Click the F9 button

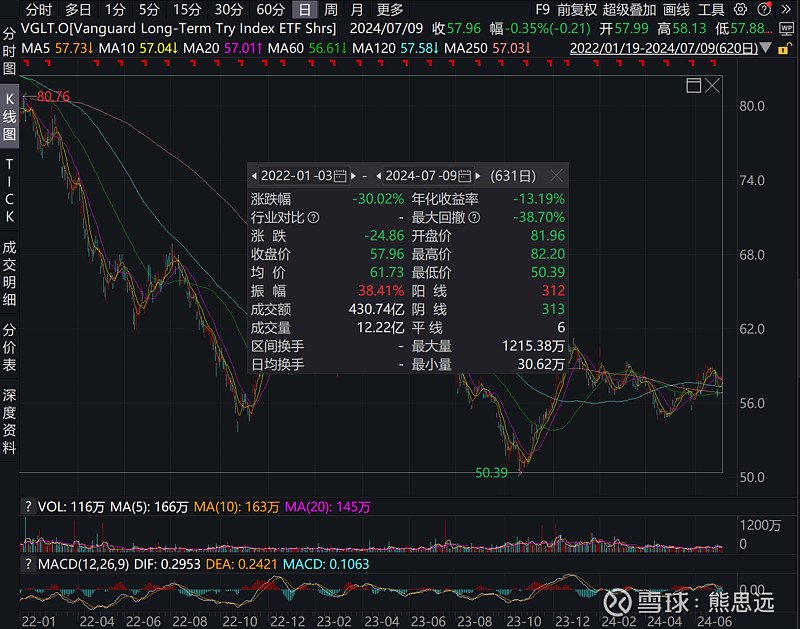542,9
